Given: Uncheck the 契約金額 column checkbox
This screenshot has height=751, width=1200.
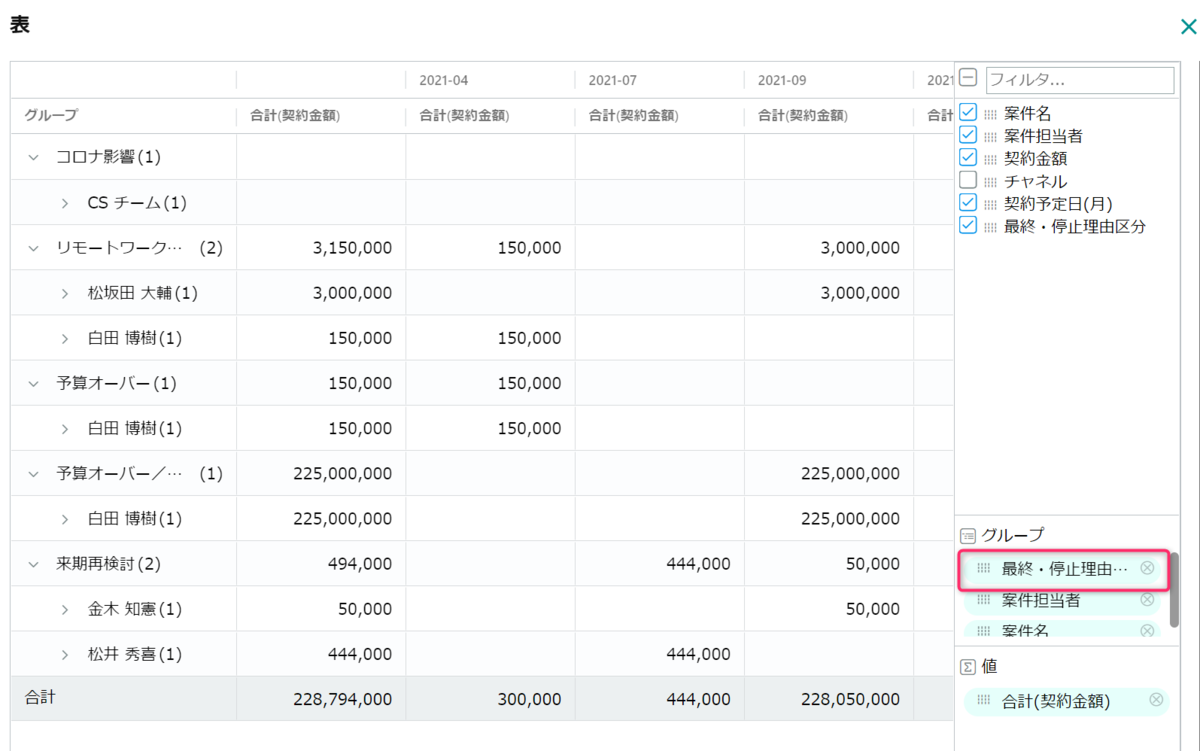Looking at the screenshot, I should pos(968,158).
